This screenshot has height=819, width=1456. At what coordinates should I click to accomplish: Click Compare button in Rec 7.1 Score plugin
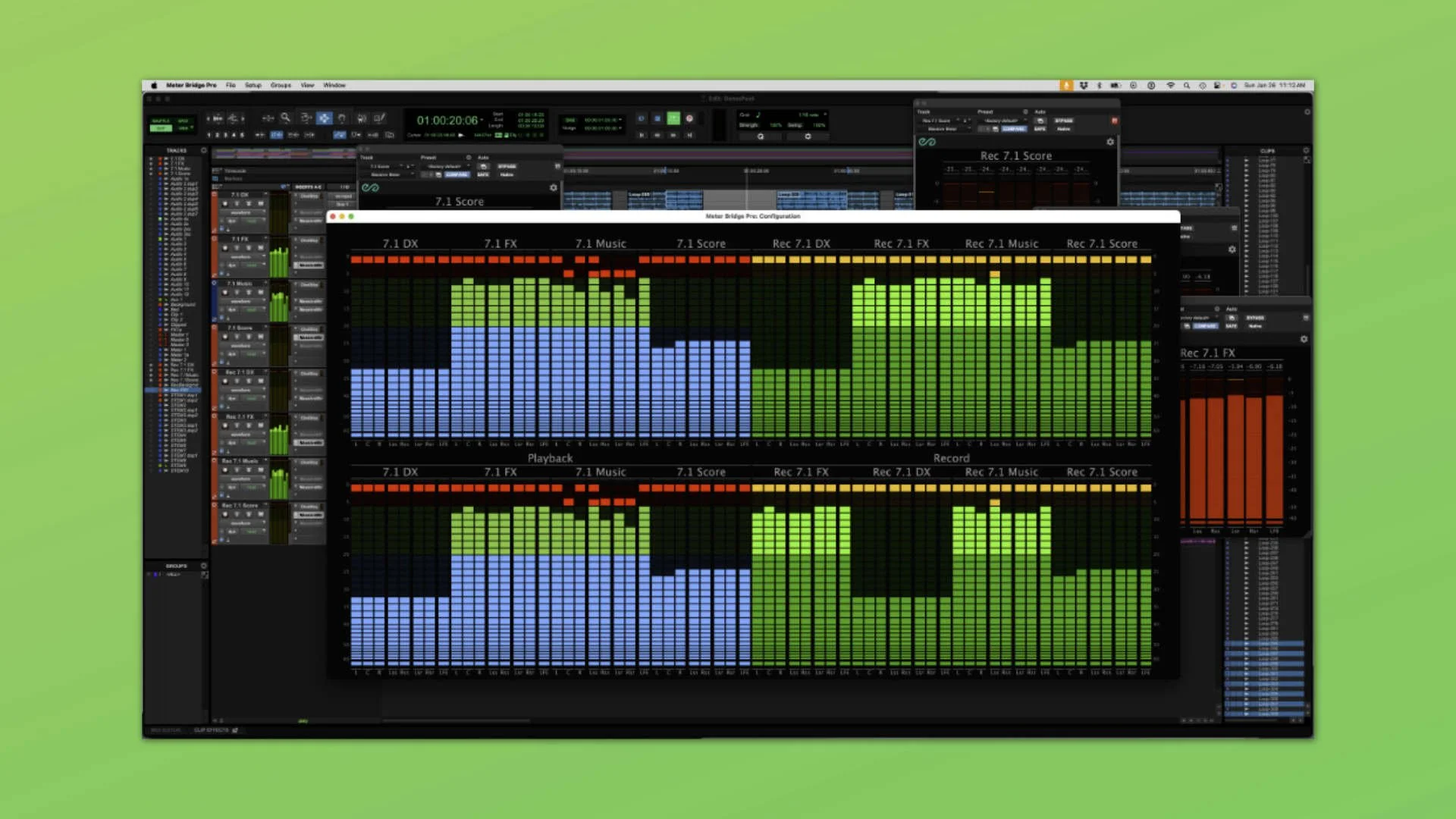(1014, 129)
